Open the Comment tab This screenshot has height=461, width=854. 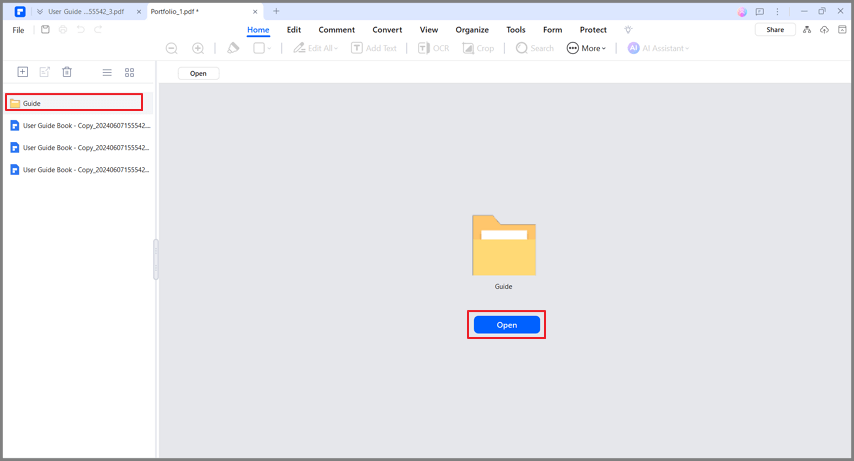(337, 30)
